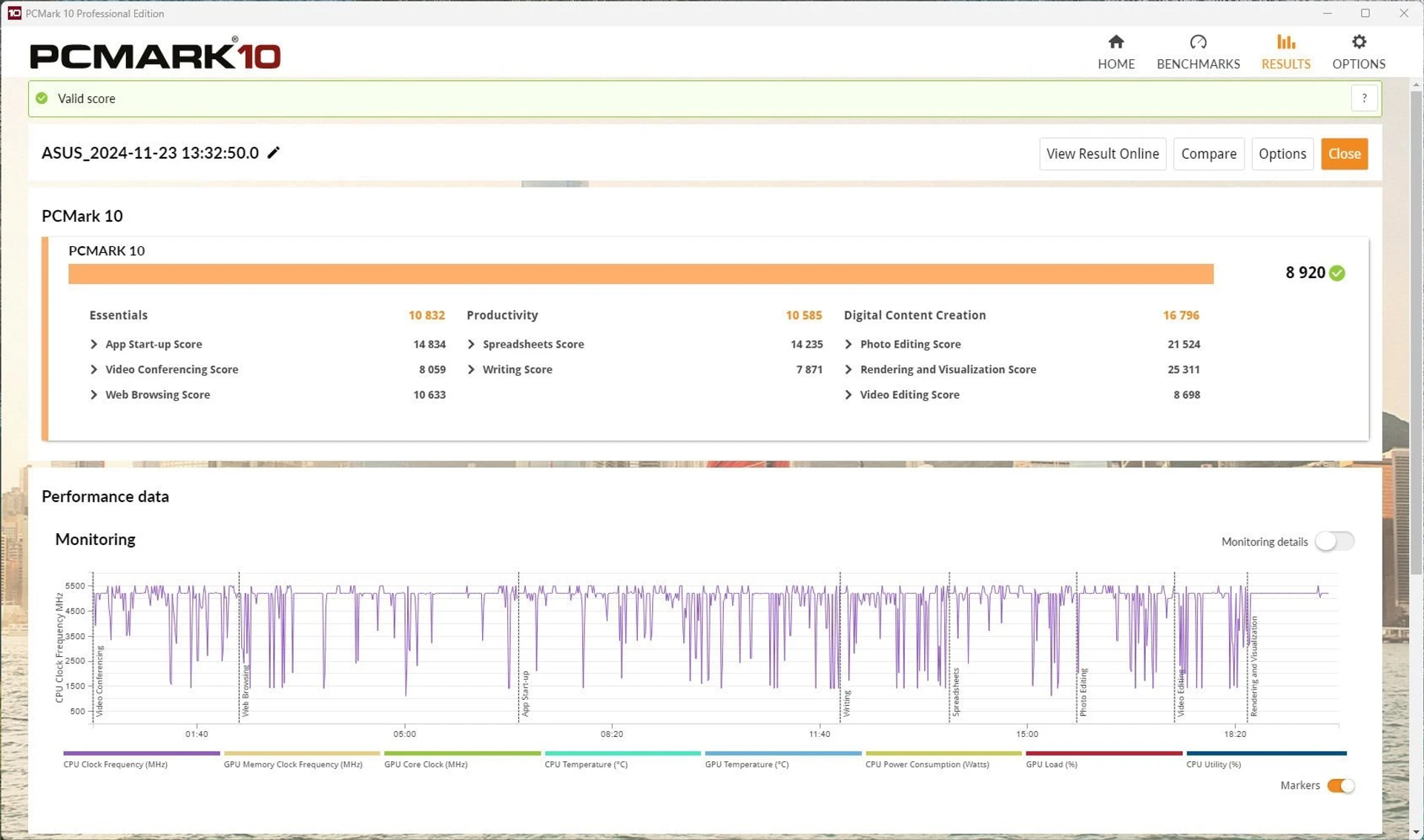The width and height of the screenshot is (1424, 840).
Task: Click the Compare button
Action: point(1208,153)
